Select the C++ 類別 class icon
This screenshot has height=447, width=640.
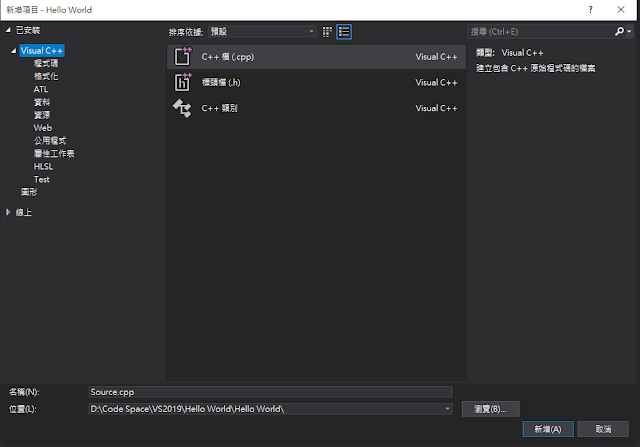(x=182, y=108)
